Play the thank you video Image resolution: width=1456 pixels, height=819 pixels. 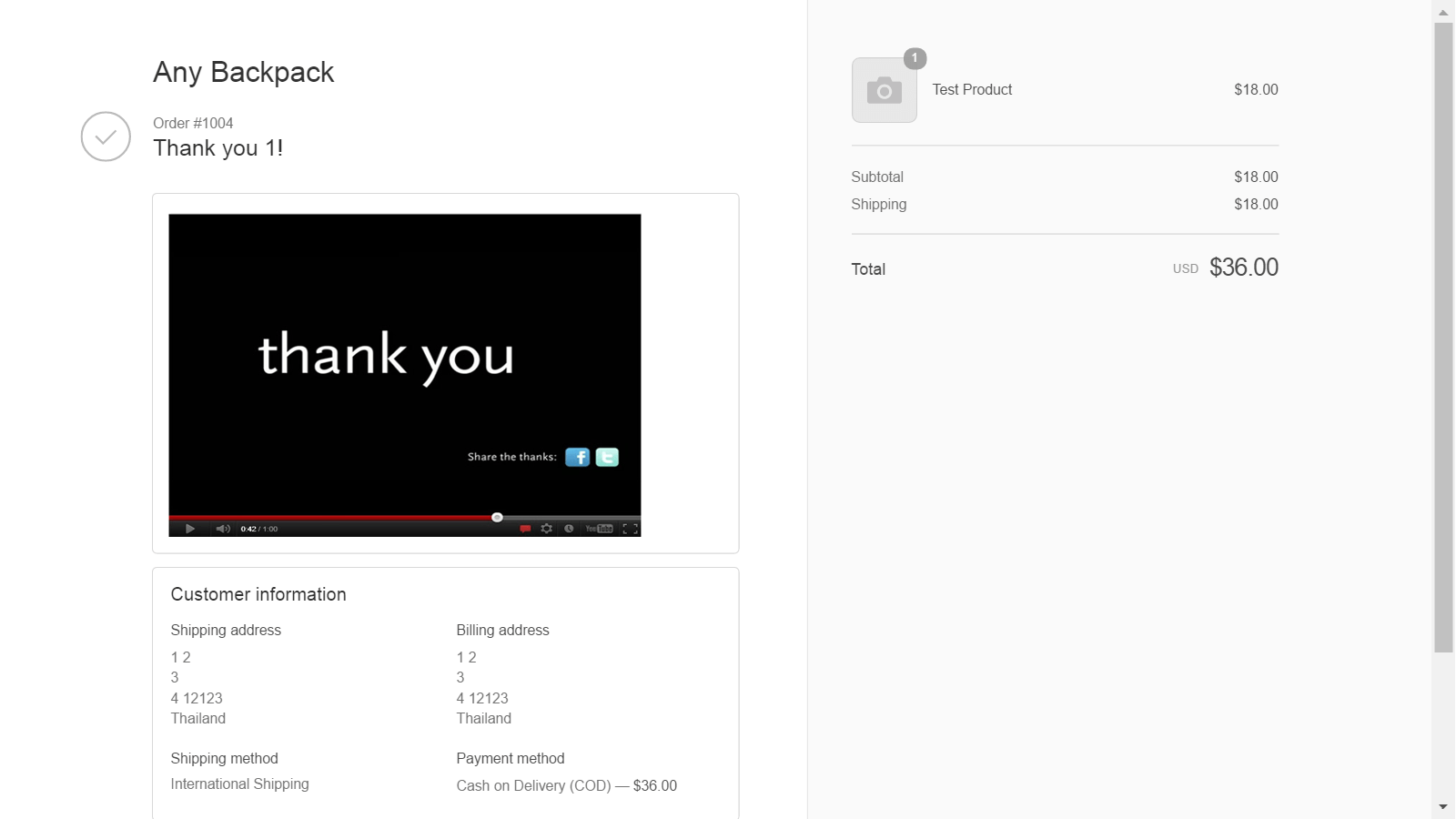click(189, 529)
